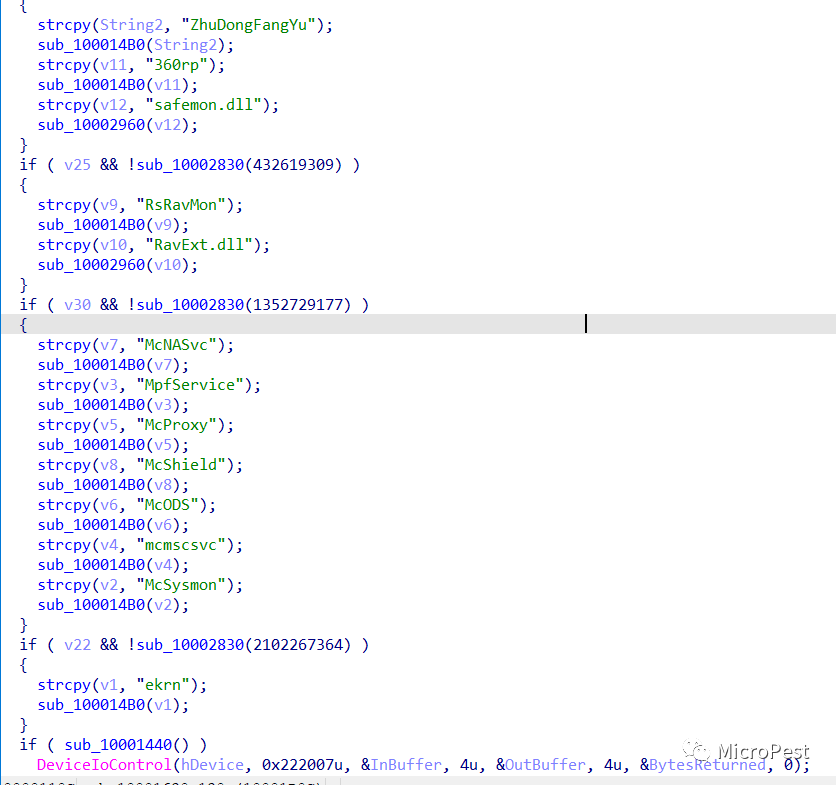The width and height of the screenshot is (836, 785).
Task: Click variable v25 in the if statement
Action: (x=77, y=165)
